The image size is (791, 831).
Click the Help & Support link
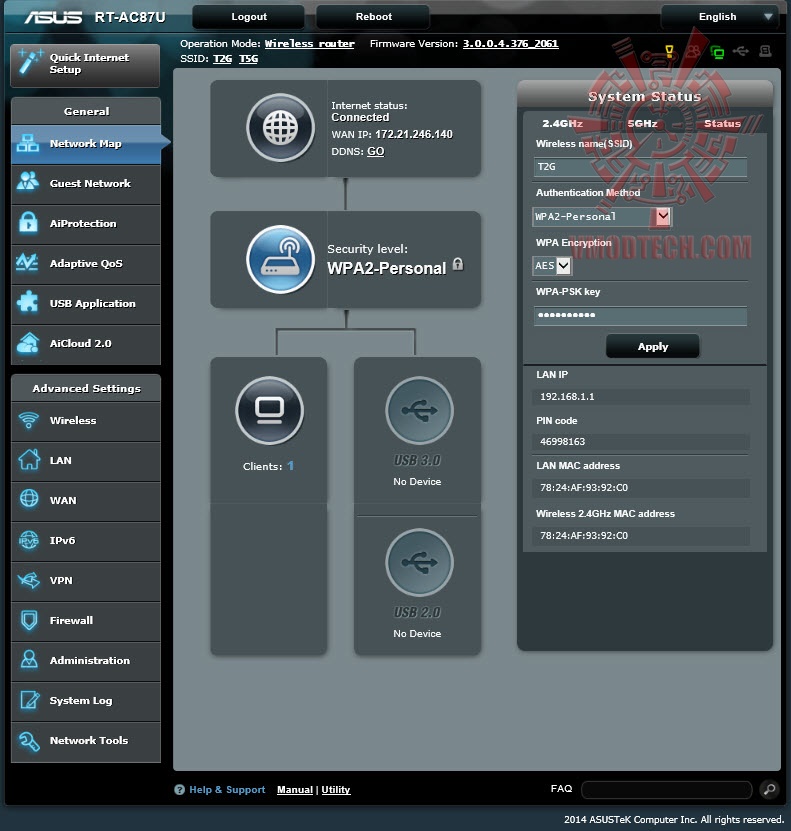coord(227,790)
